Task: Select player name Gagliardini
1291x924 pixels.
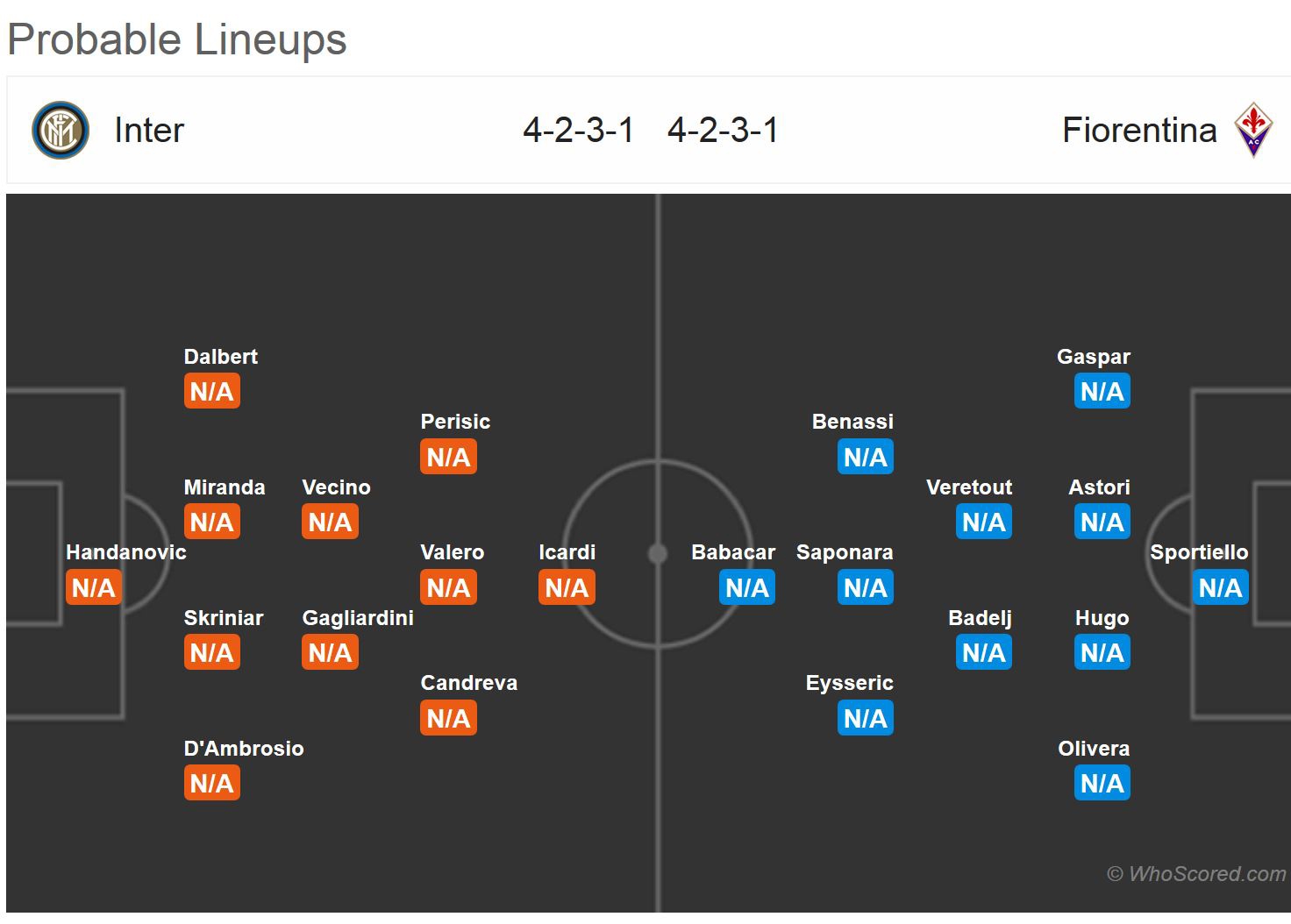Action: (357, 618)
